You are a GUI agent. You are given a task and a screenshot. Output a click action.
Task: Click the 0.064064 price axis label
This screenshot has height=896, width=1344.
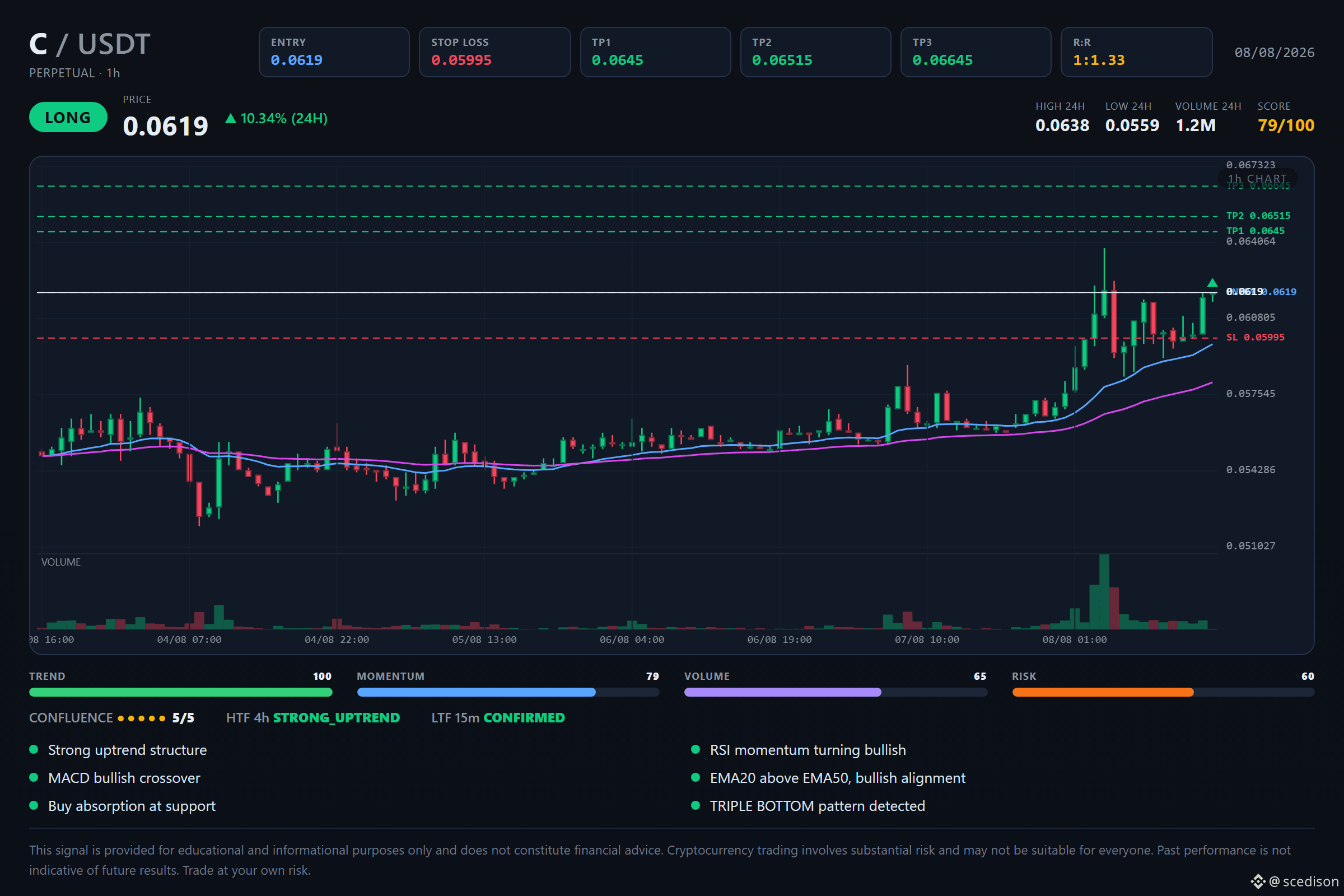(x=1250, y=241)
